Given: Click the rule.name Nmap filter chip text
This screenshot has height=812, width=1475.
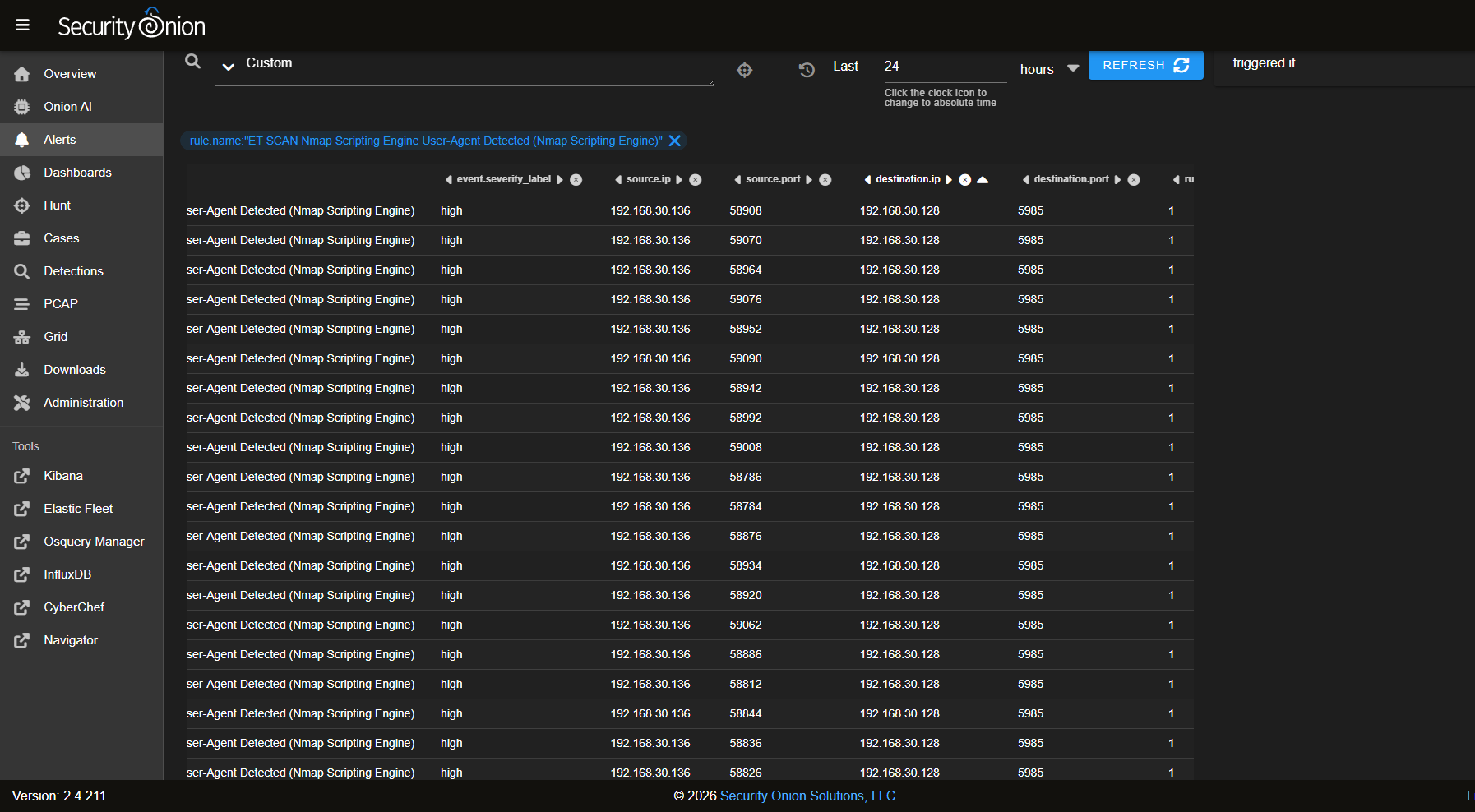Looking at the screenshot, I should pos(426,141).
